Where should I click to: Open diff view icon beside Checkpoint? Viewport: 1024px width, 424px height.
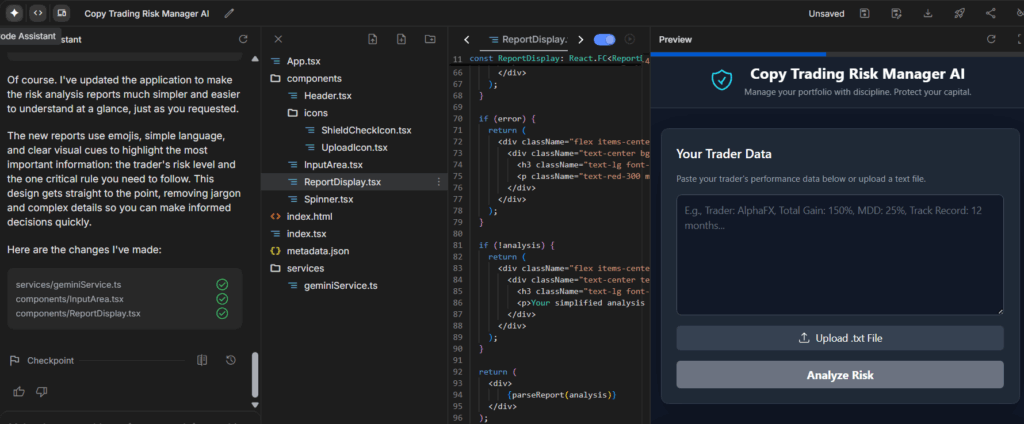point(202,360)
